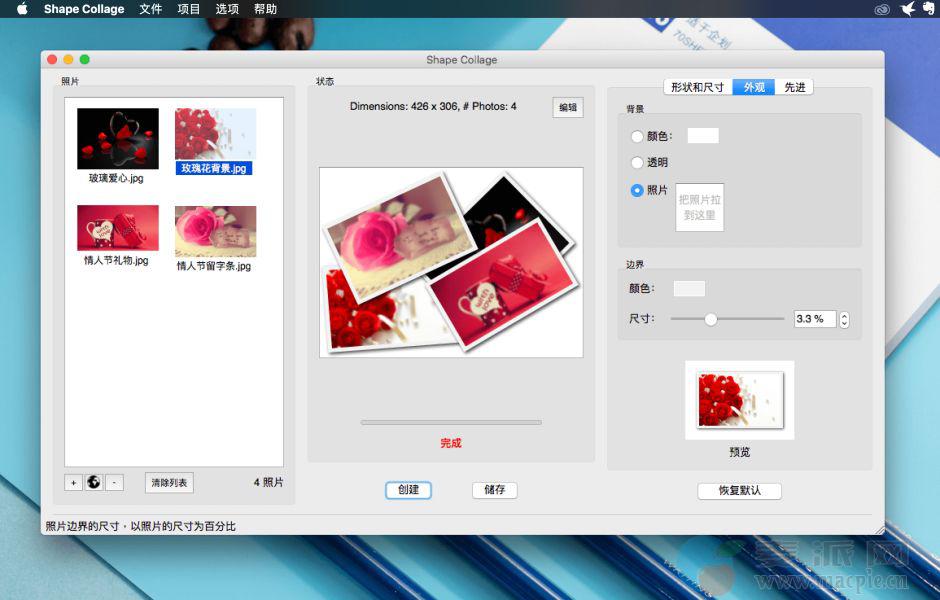Click the bird icon in menu bar
The height and width of the screenshot is (600, 940).
[x=907, y=9]
